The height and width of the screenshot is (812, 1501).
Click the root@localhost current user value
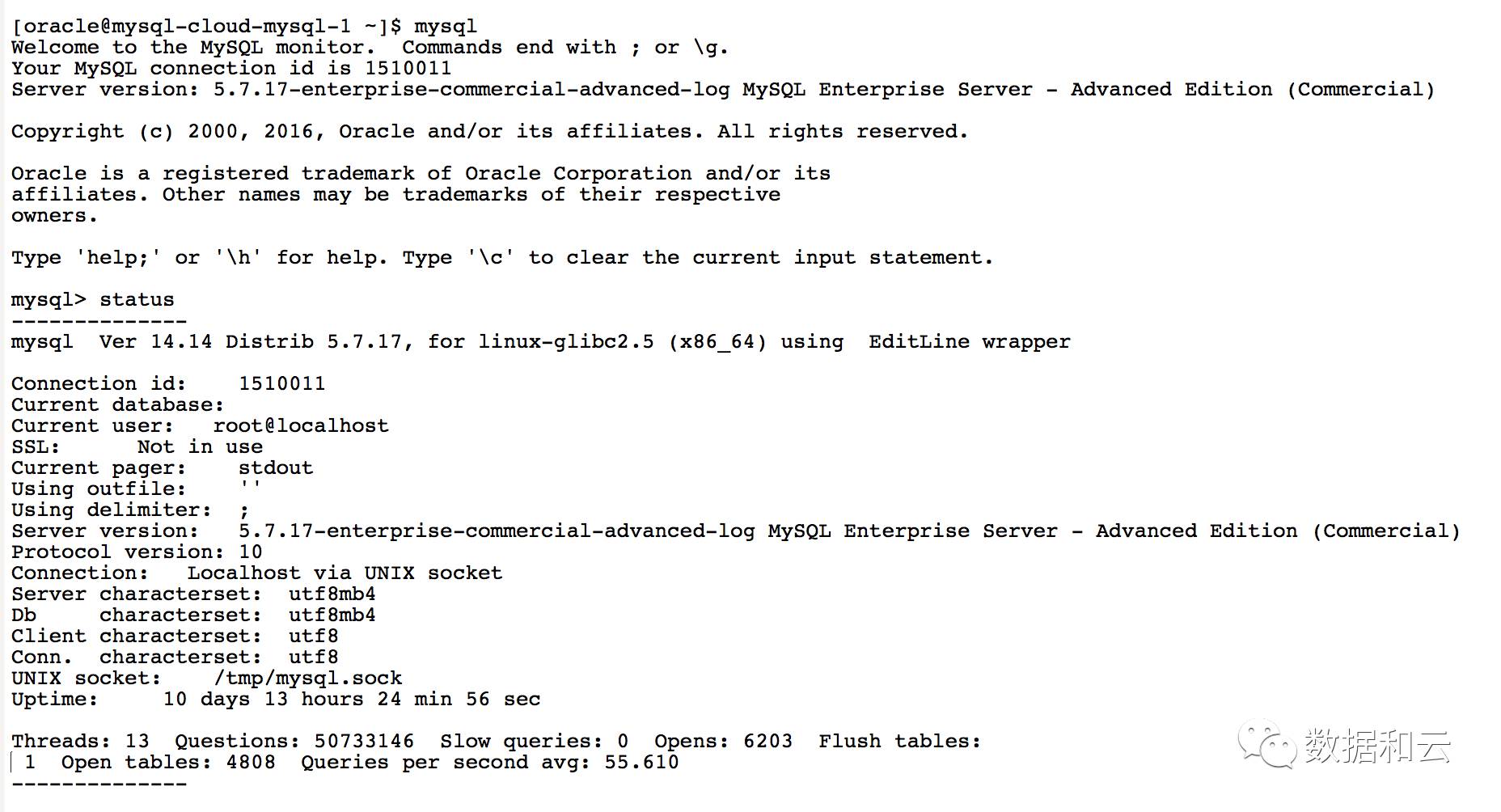pyautogui.click(x=301, y=426)
